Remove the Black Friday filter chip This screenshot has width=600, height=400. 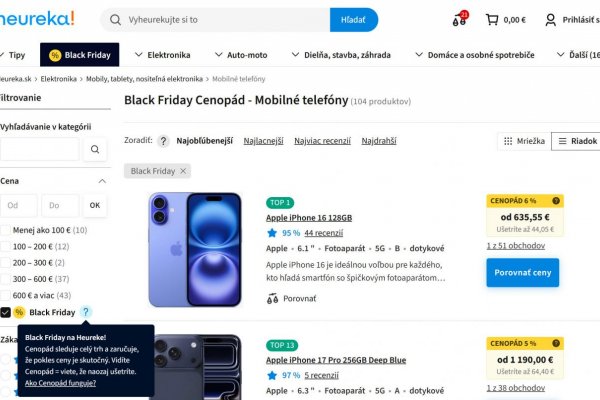click(x=184, y=171)
